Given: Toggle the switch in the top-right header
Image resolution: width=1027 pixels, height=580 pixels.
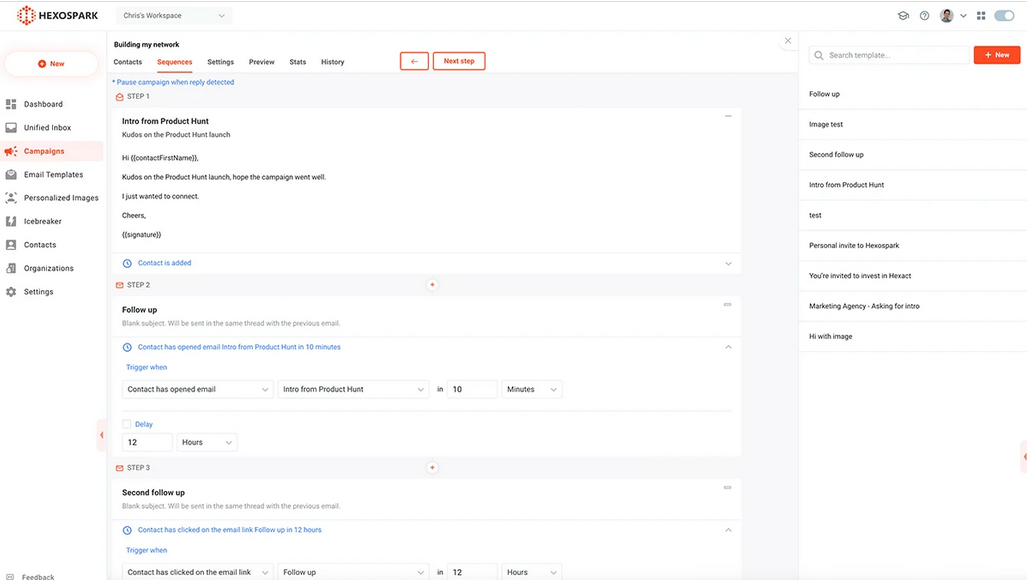Looking at the screenshot, I should (x=1004, y=16).
